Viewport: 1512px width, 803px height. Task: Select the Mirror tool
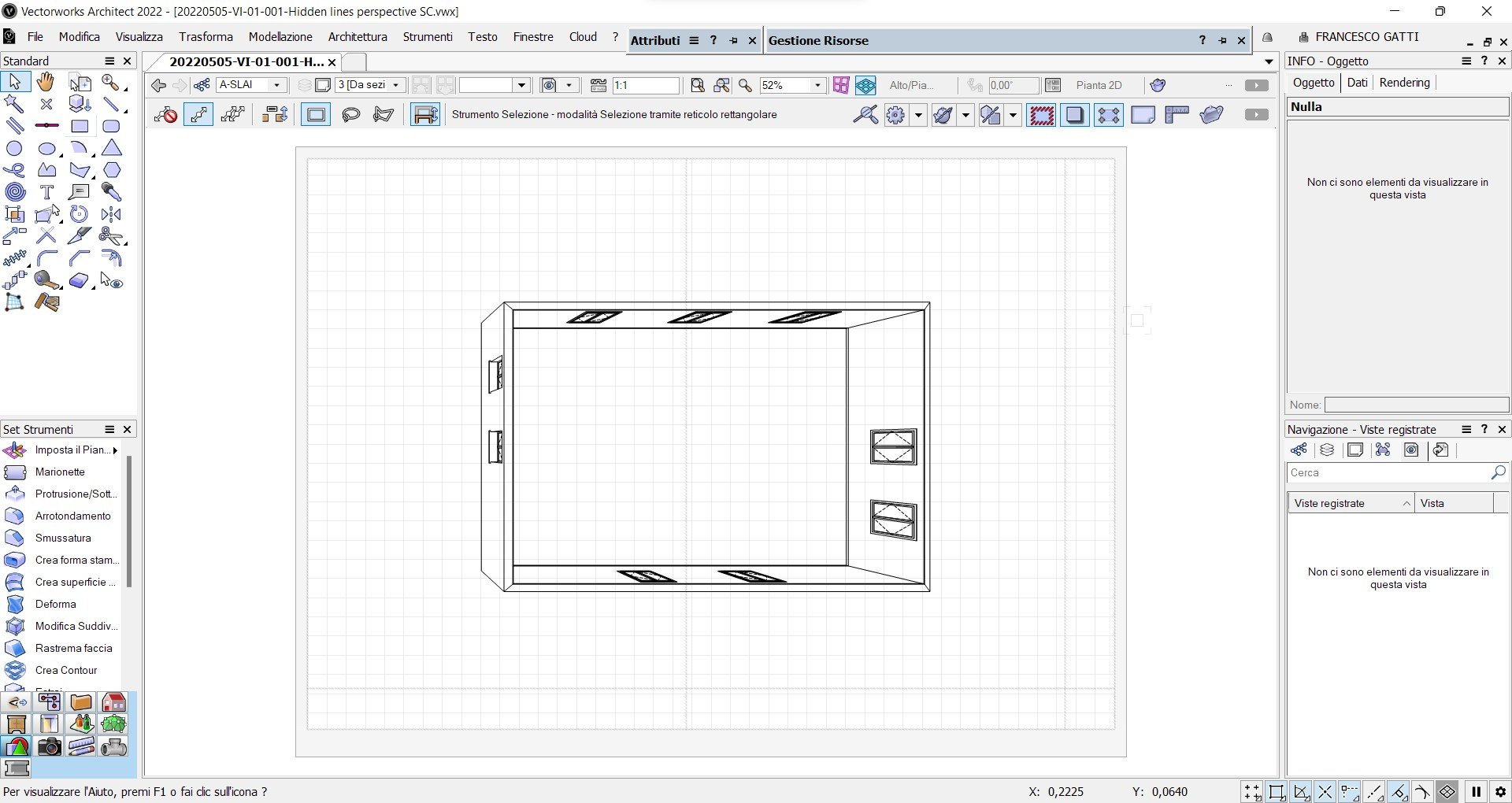111,214
